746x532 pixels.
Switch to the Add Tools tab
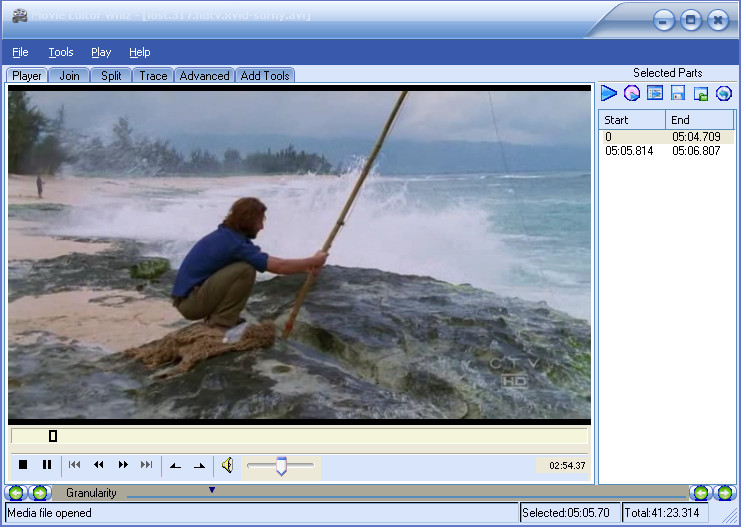[x=266, y=76]
